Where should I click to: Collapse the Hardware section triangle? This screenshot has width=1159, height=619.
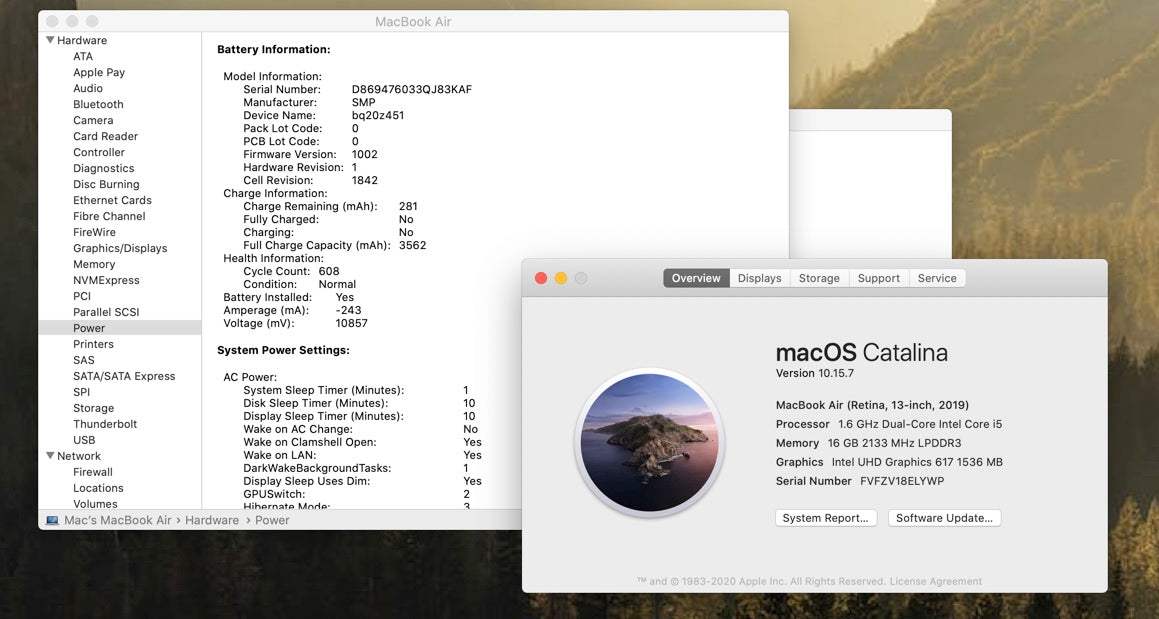coord(50,40)
